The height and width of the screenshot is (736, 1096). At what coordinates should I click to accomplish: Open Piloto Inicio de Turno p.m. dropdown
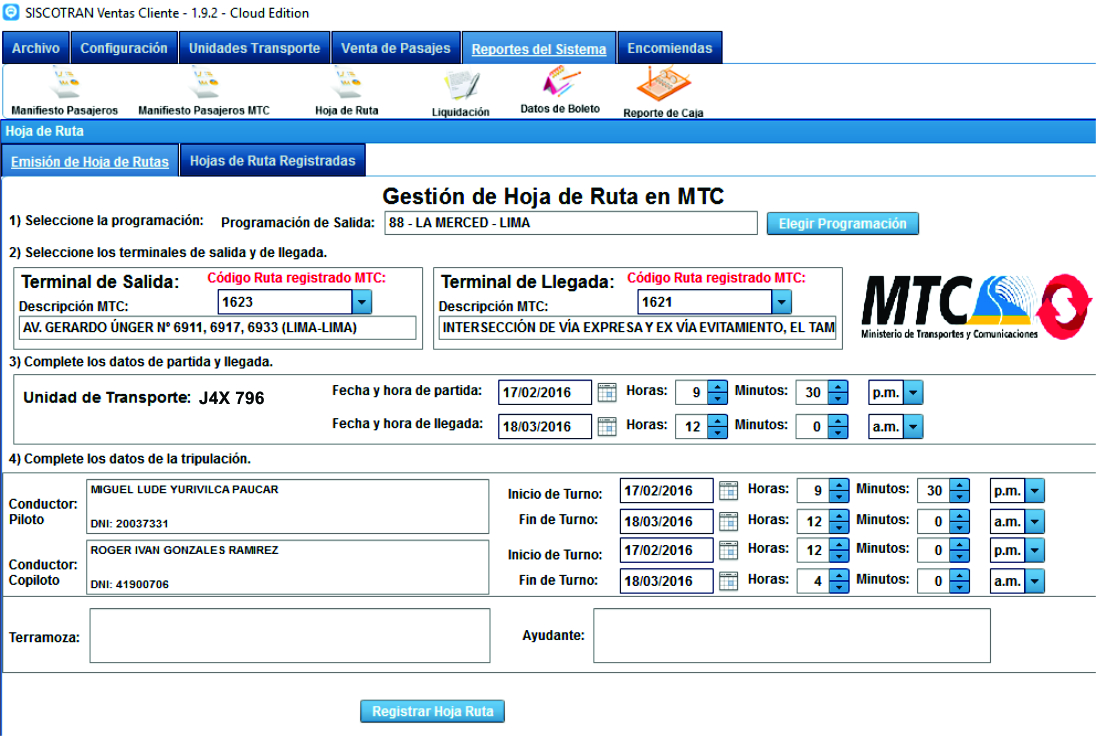click(1034, 491)
